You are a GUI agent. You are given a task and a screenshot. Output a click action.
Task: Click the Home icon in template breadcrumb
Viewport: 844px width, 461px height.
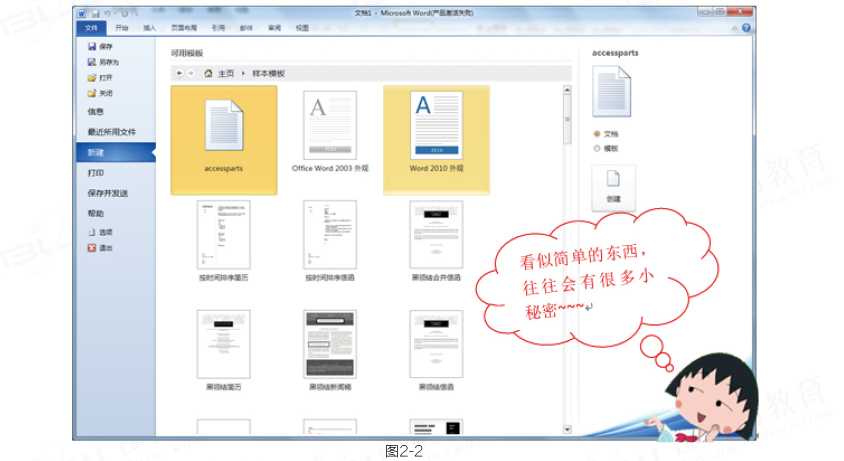coord(208,73)
